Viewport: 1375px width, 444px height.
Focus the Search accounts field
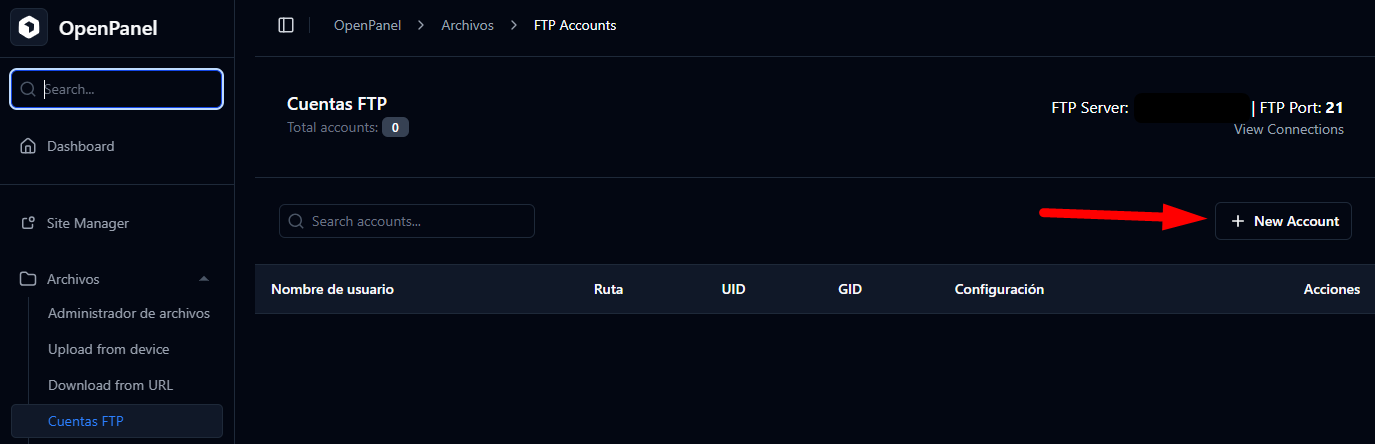click(418, 221)
